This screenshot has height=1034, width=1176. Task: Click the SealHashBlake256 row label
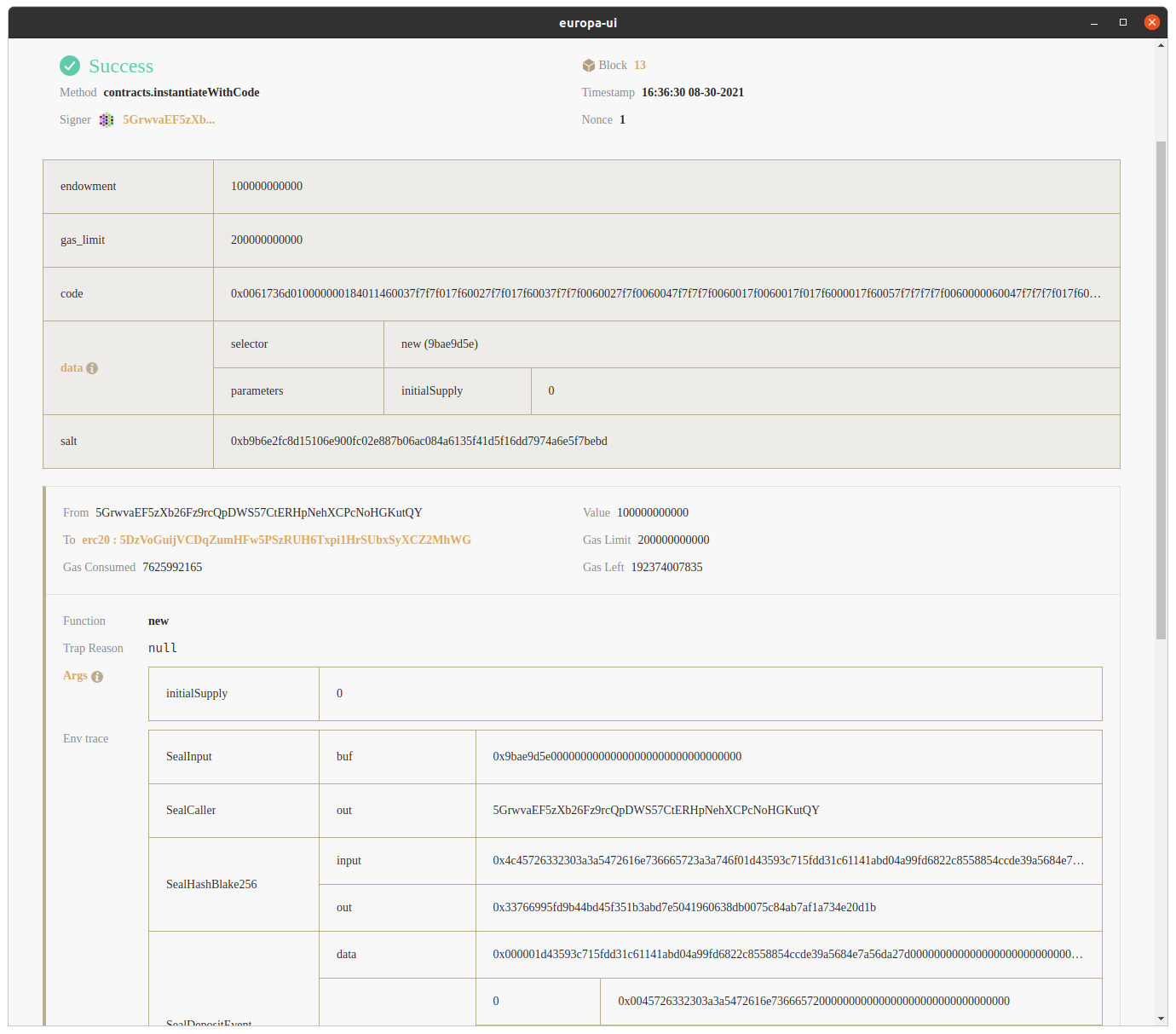(211, 885)
